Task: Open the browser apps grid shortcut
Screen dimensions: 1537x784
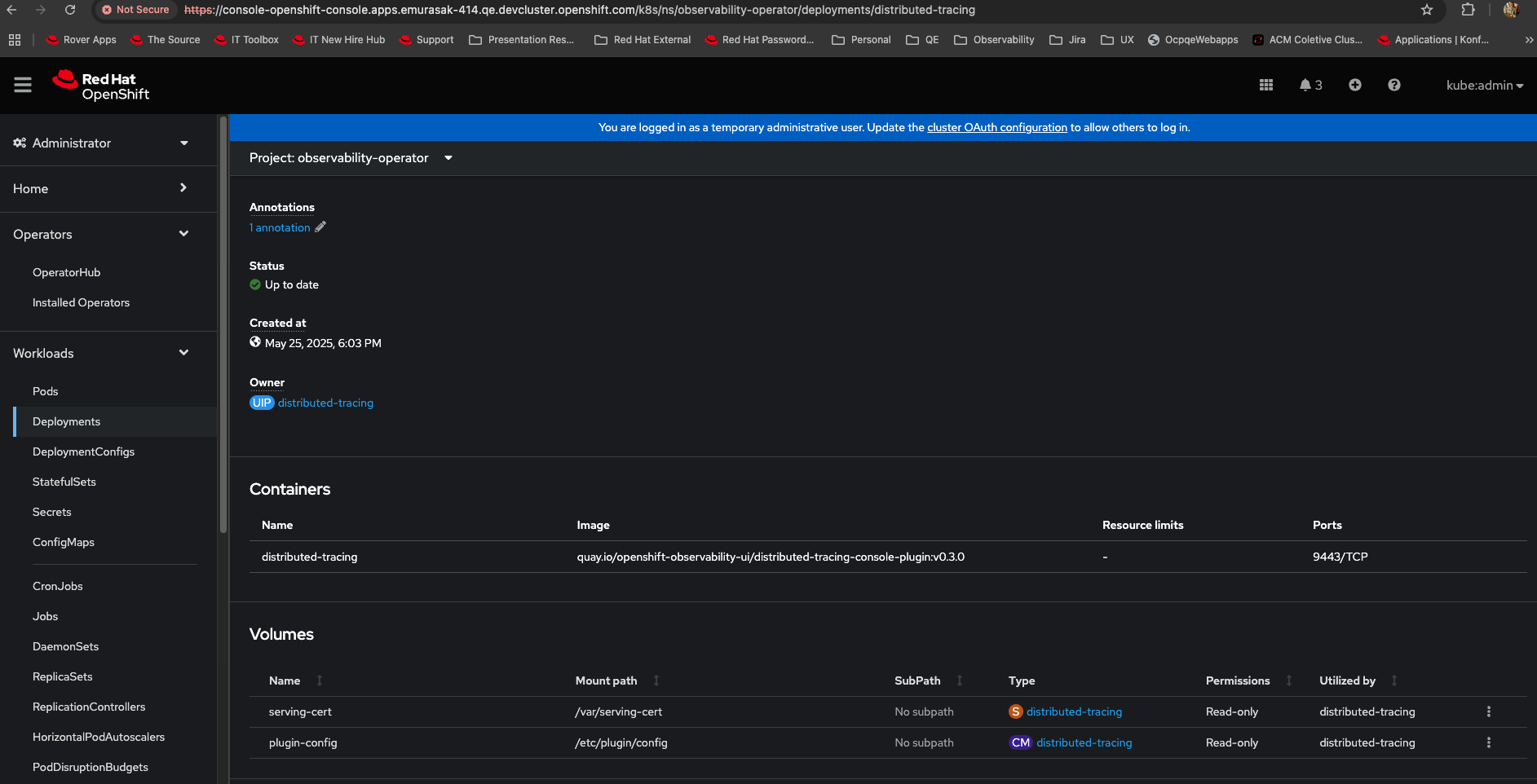Action: pos(15,39)
